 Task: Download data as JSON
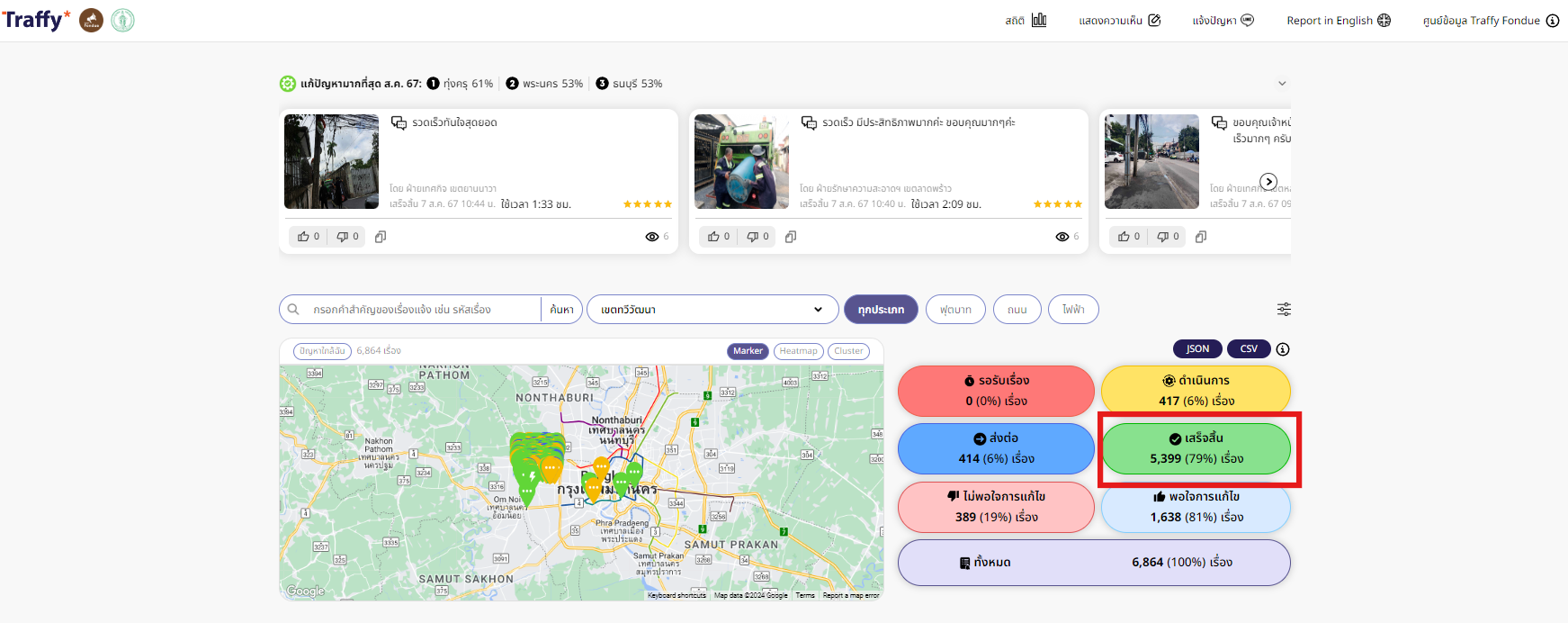pyautogui.click(x=1197, y=349)
